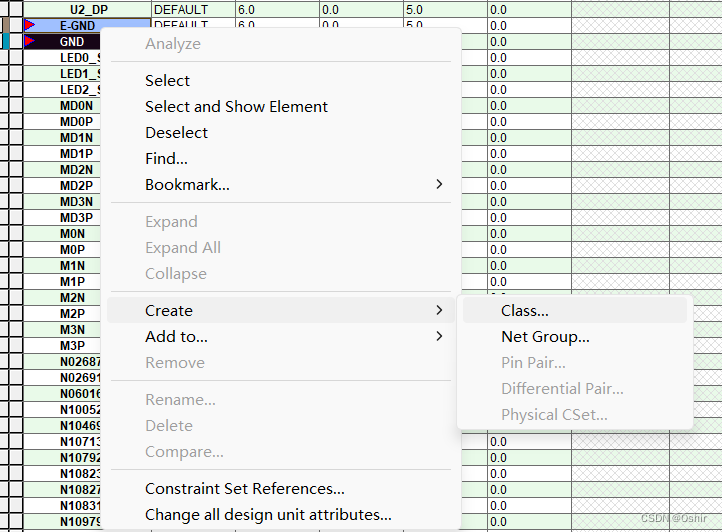Click the red flag icon beside E-GND
The image size is (722, 532).
tap(30, 25)
